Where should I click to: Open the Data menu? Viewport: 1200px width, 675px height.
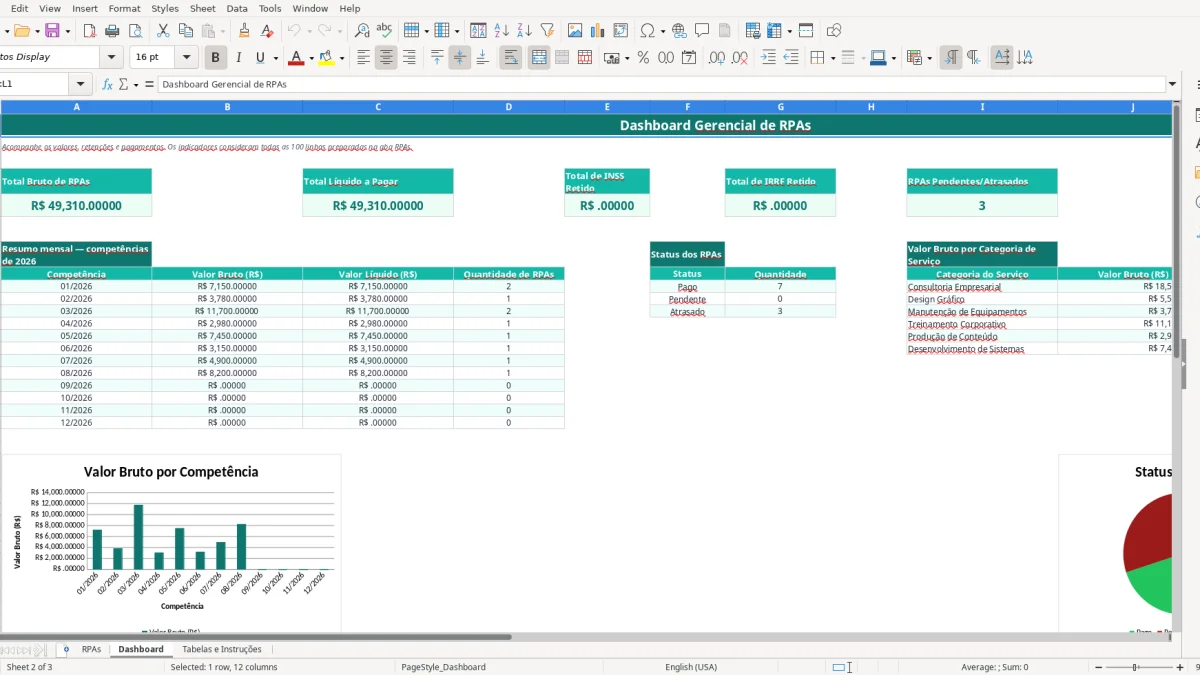(237, 8)
